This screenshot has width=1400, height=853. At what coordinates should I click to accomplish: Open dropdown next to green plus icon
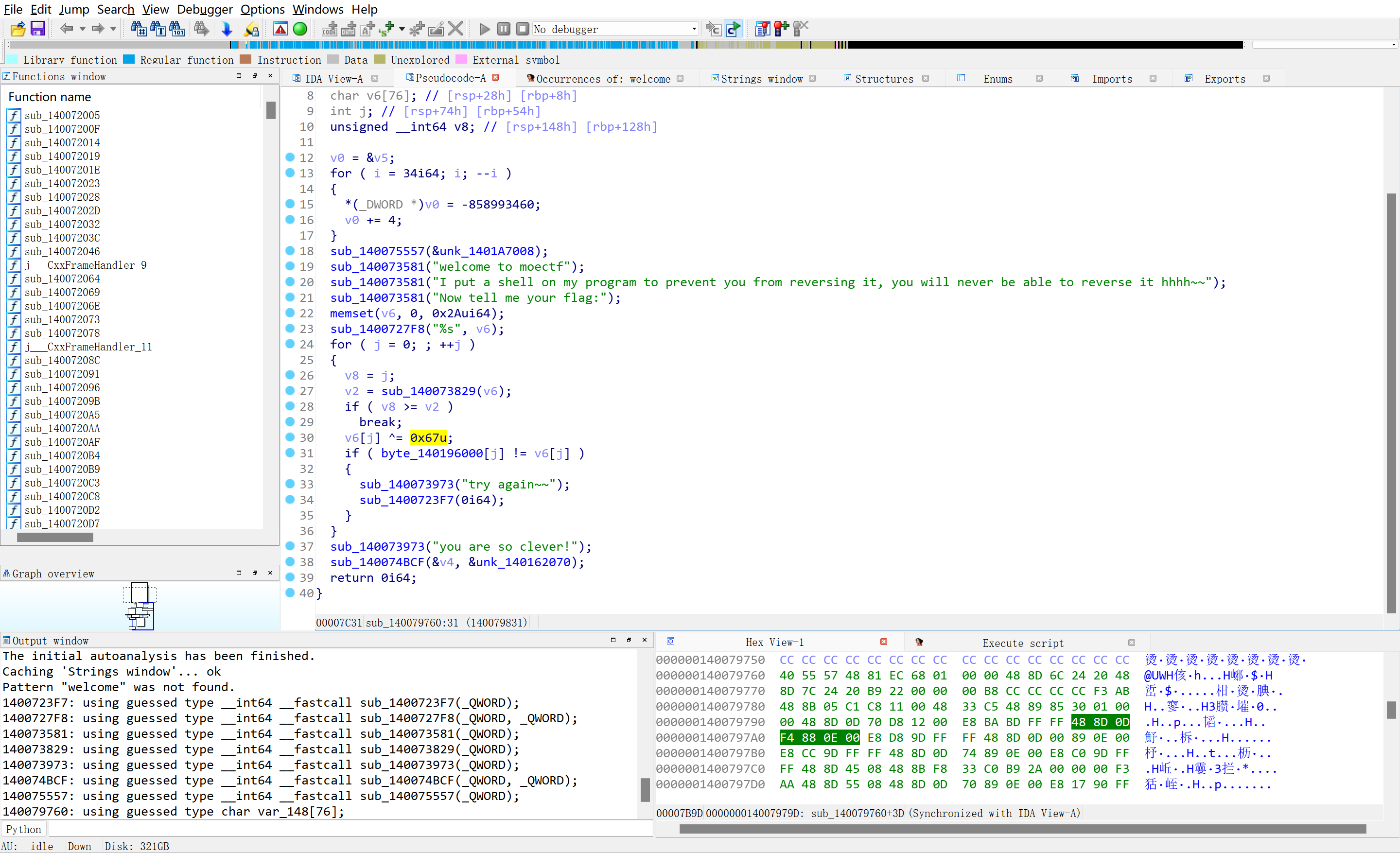[402, 28]
